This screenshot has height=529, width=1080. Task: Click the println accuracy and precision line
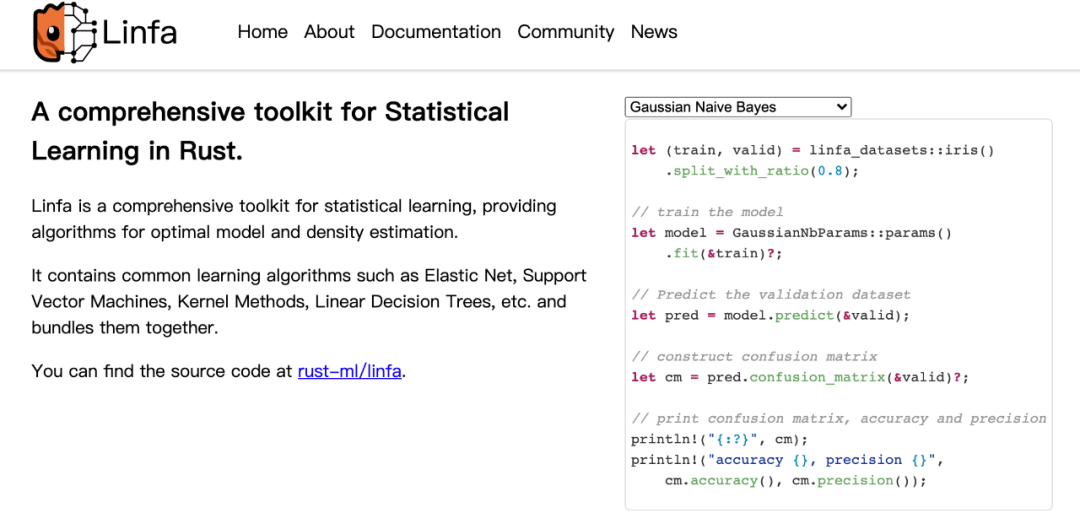click(x=787, y=460)
